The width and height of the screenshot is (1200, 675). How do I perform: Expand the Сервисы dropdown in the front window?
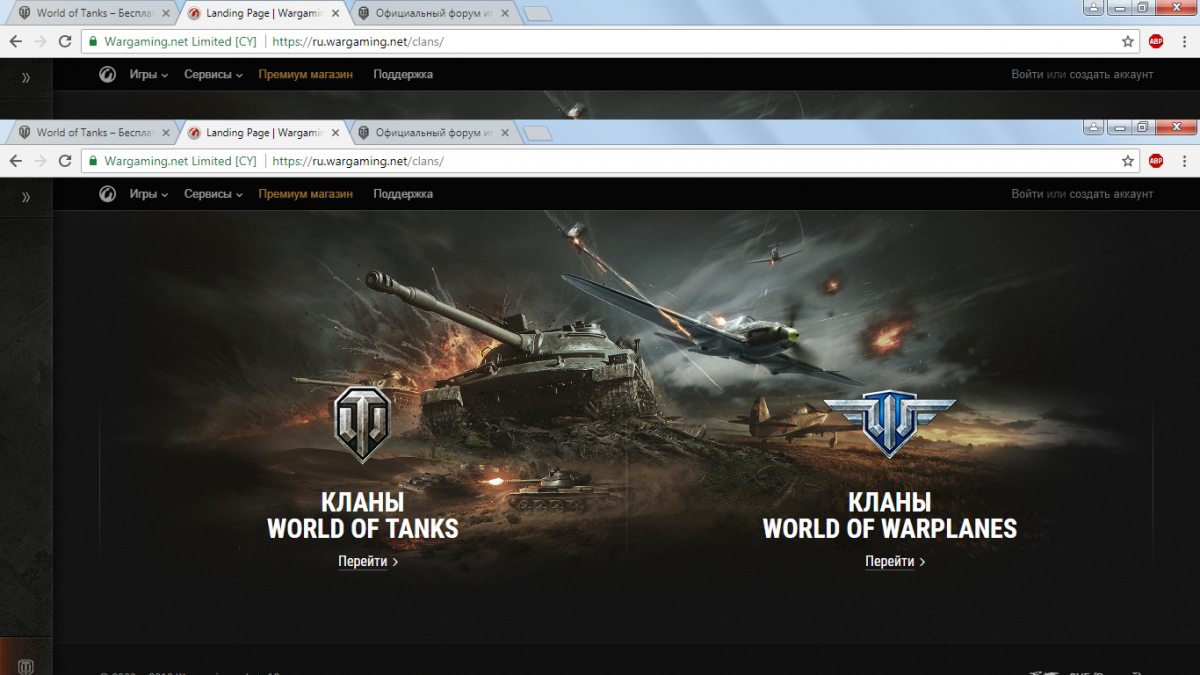pyautogui.click(x=213, y=194)
